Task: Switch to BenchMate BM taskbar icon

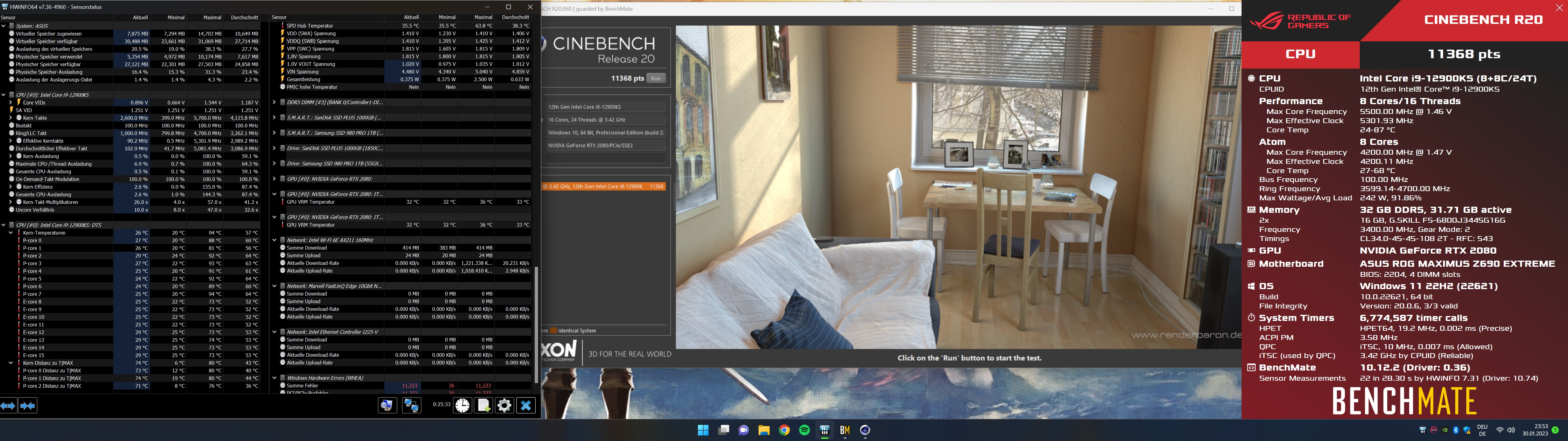Action: tap(845, 430)
